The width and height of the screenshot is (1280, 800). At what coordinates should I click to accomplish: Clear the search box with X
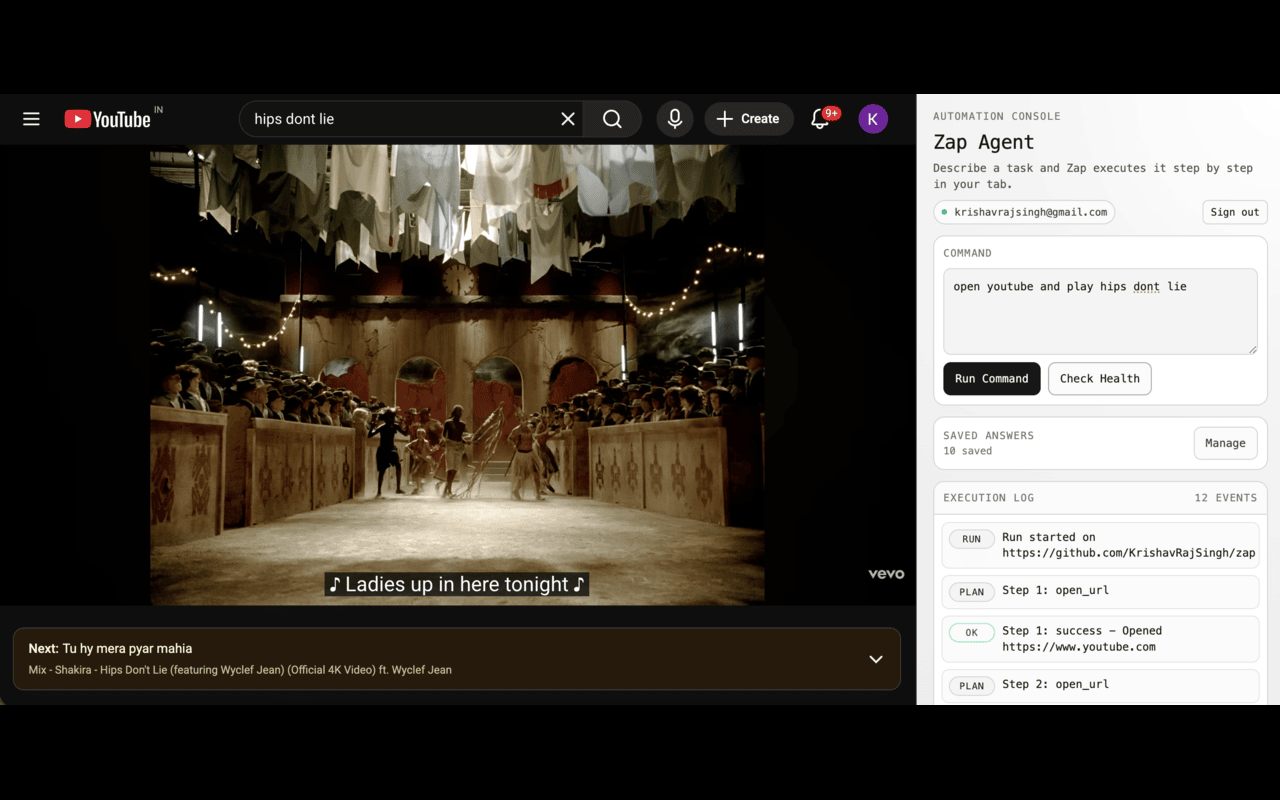568,119
